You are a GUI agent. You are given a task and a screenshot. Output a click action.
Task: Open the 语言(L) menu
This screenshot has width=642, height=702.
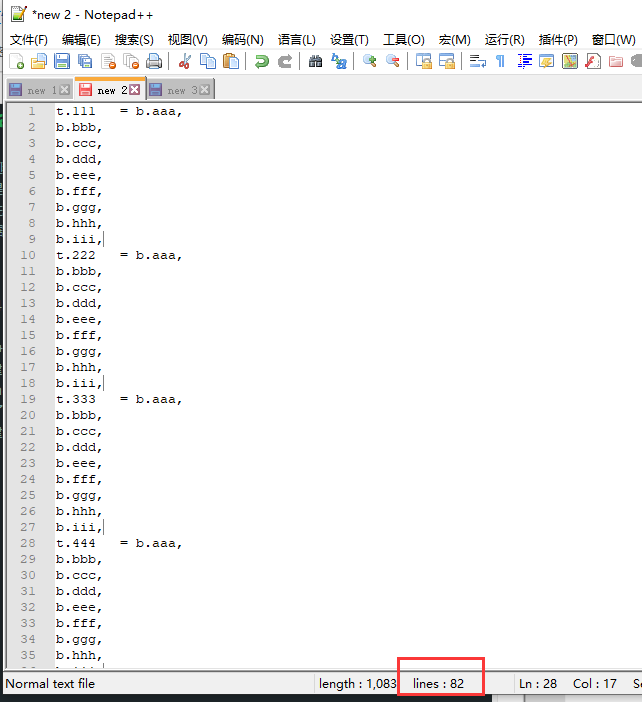296,40
